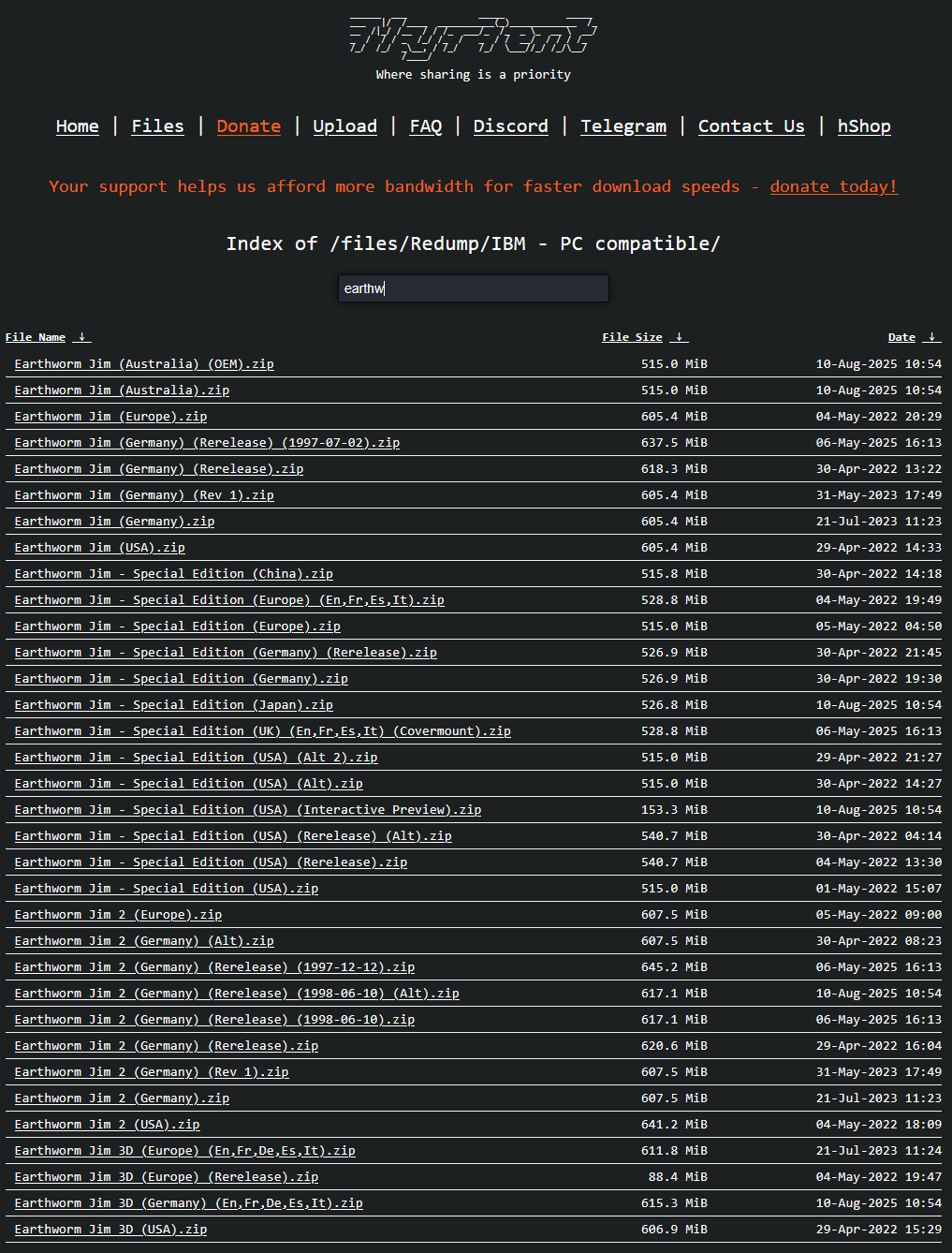
Task: Click the Myrient logo at top
Action: [x=473, y=37]
